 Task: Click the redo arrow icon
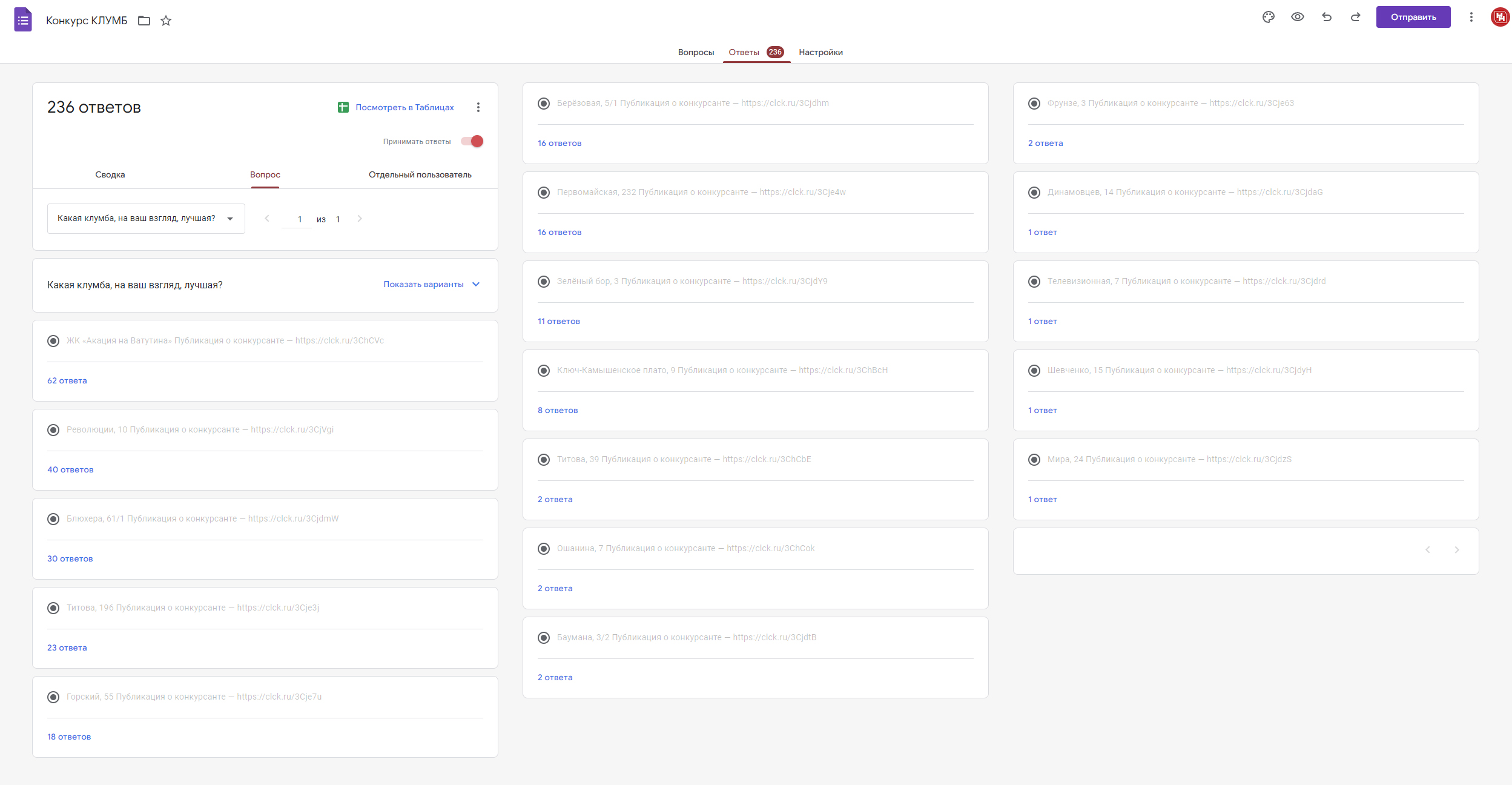pyautogui.click(x=1355, y=17)
